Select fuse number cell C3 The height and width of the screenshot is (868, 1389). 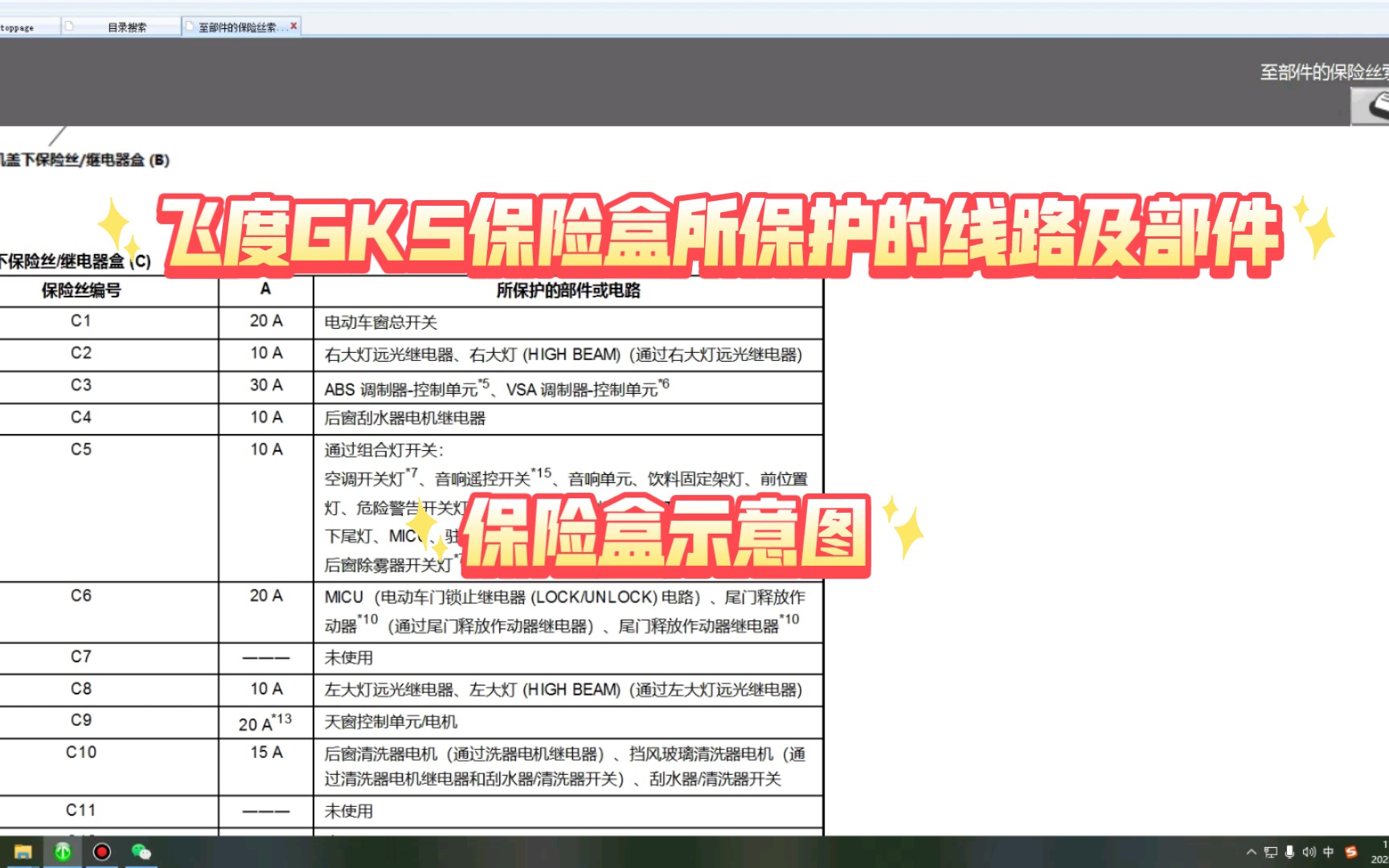81,385
